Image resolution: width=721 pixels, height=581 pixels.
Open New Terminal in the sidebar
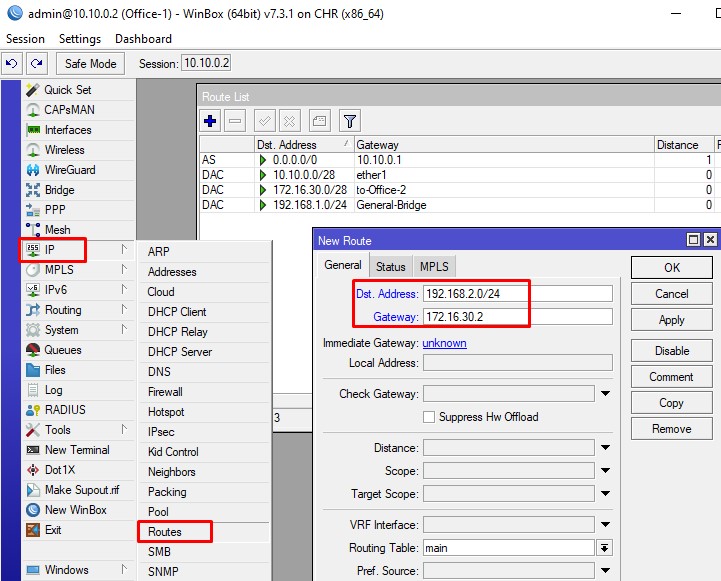[79, 450]
